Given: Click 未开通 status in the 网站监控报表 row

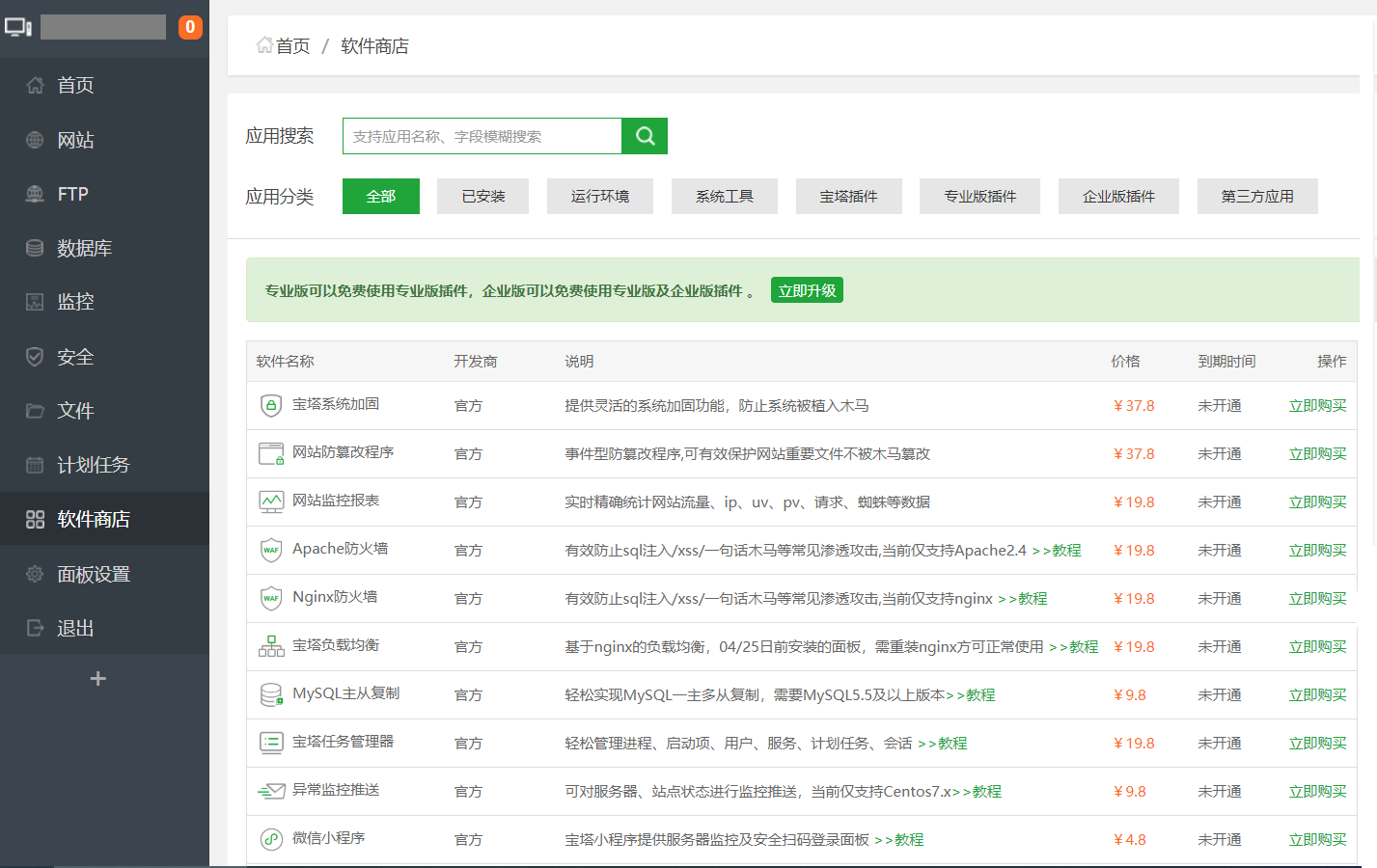Looking at the screenshot, I should pos(1220,502).
